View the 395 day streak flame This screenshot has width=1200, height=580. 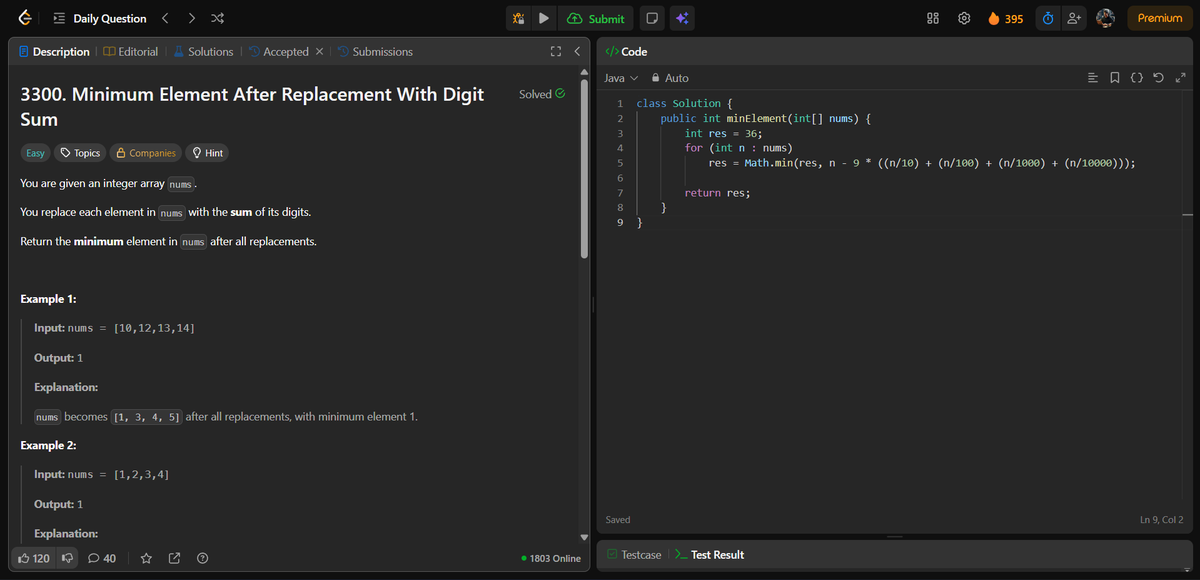1005,18
